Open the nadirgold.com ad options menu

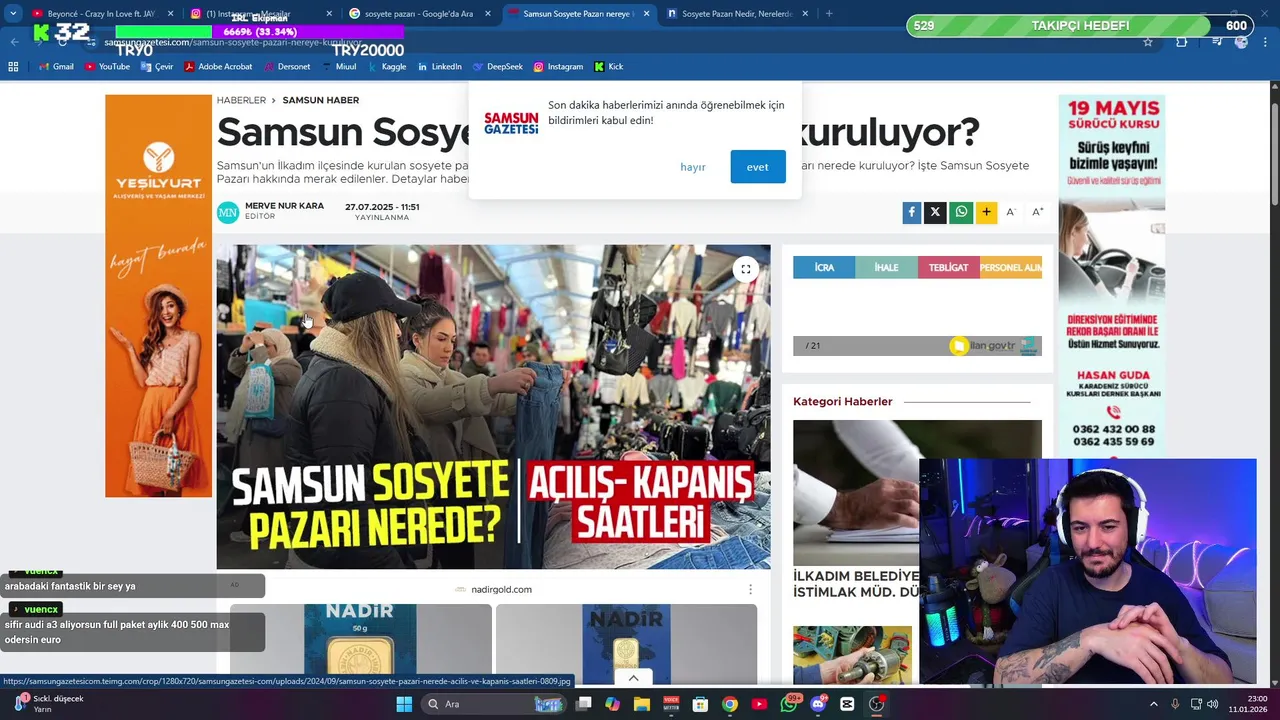point(750,589)
